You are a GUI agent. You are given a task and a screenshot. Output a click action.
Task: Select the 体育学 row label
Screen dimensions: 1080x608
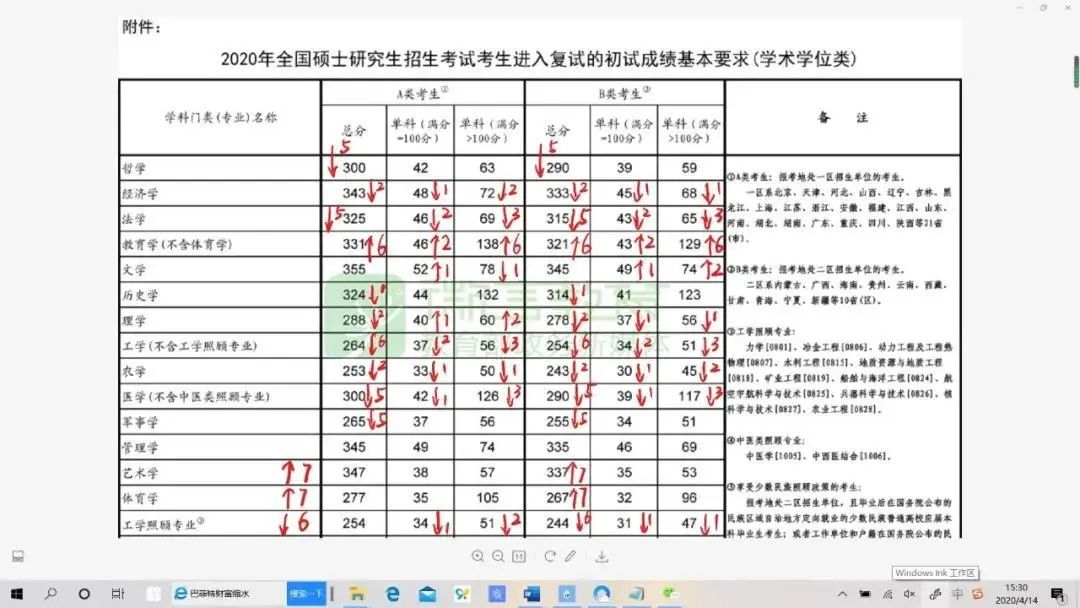141,499
